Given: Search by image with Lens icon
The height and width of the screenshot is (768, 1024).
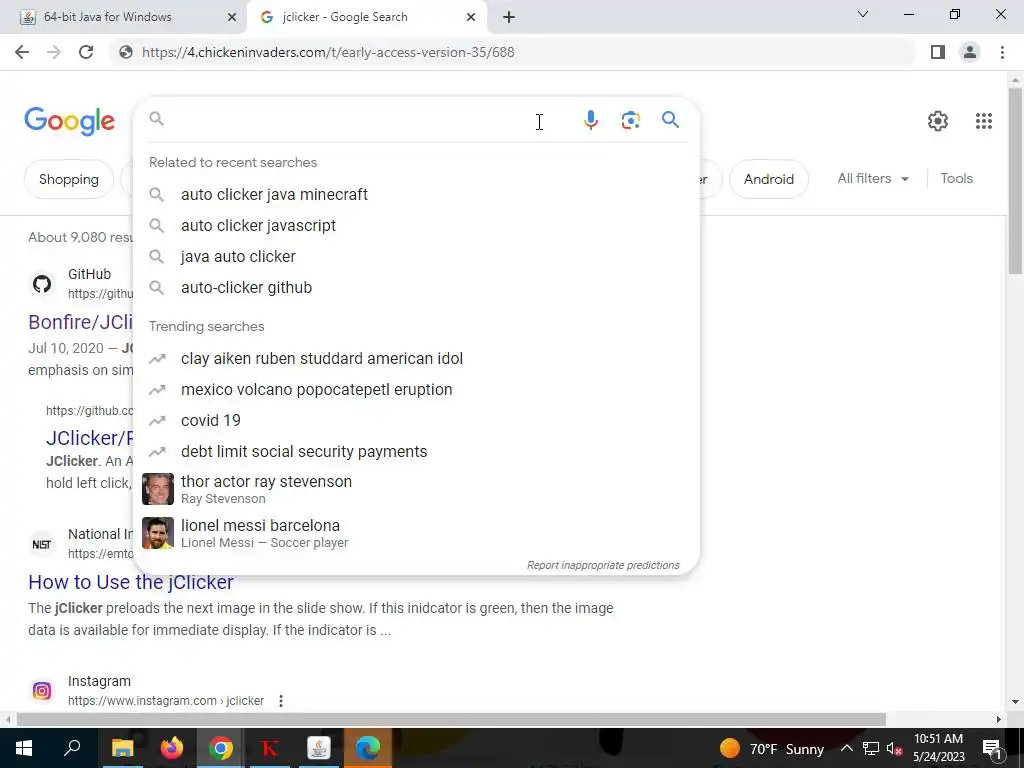Looking at the screenshot, I should point(630,120).
